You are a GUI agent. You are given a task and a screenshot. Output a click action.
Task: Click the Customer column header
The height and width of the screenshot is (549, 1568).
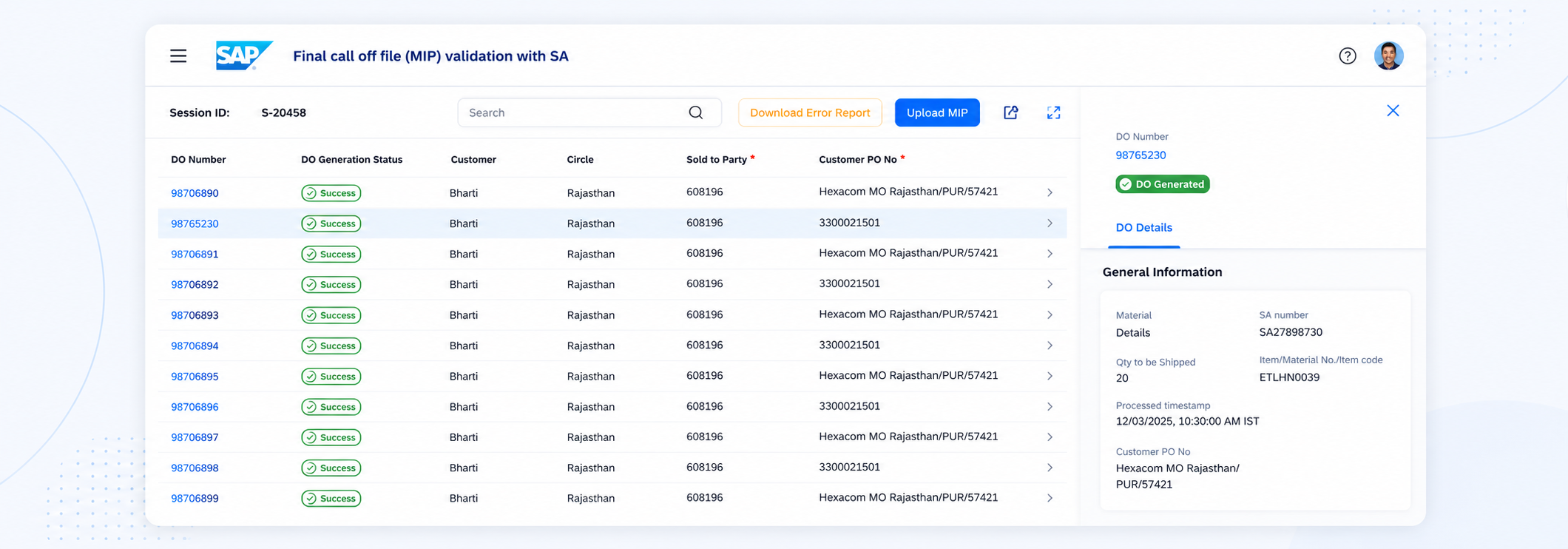(x=473, y=160)
